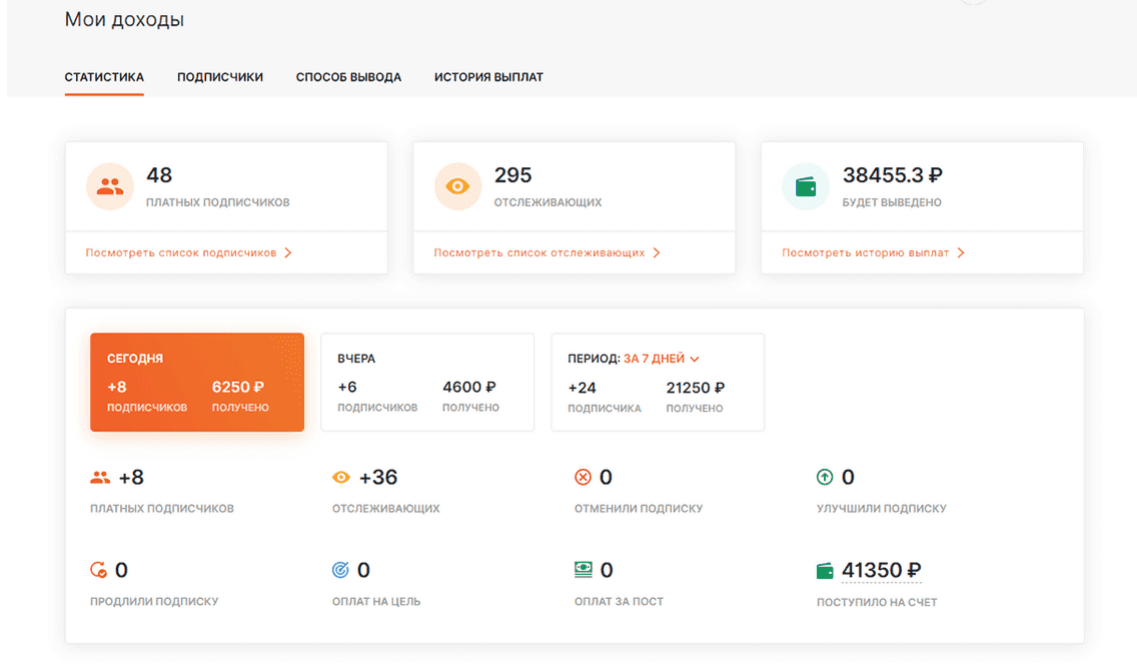Click chevron next to список отслеживающих link
Screen dimensions: 1137x670
[x=656, y=252]
